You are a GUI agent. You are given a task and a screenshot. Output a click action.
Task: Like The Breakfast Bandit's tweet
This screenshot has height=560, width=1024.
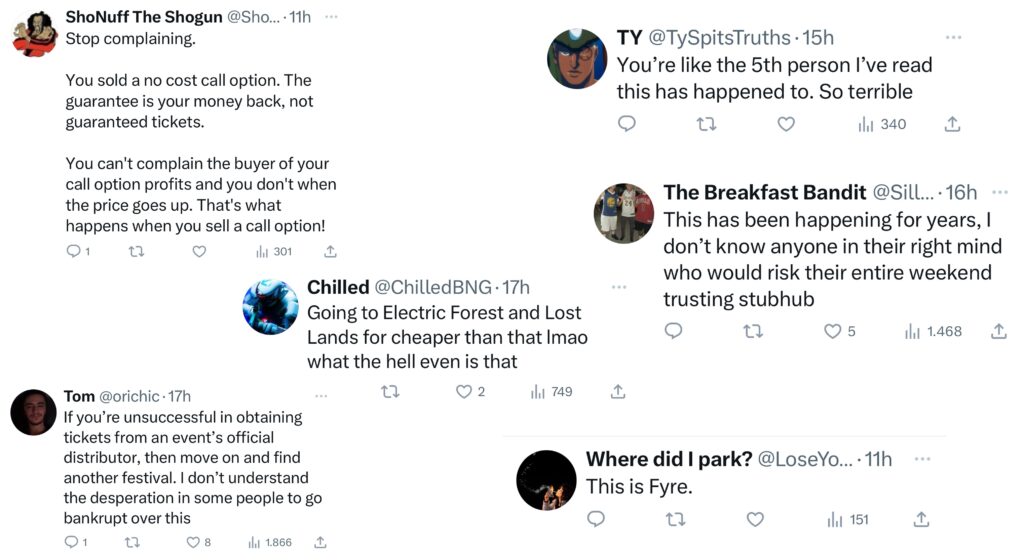[x=833, y=331]
